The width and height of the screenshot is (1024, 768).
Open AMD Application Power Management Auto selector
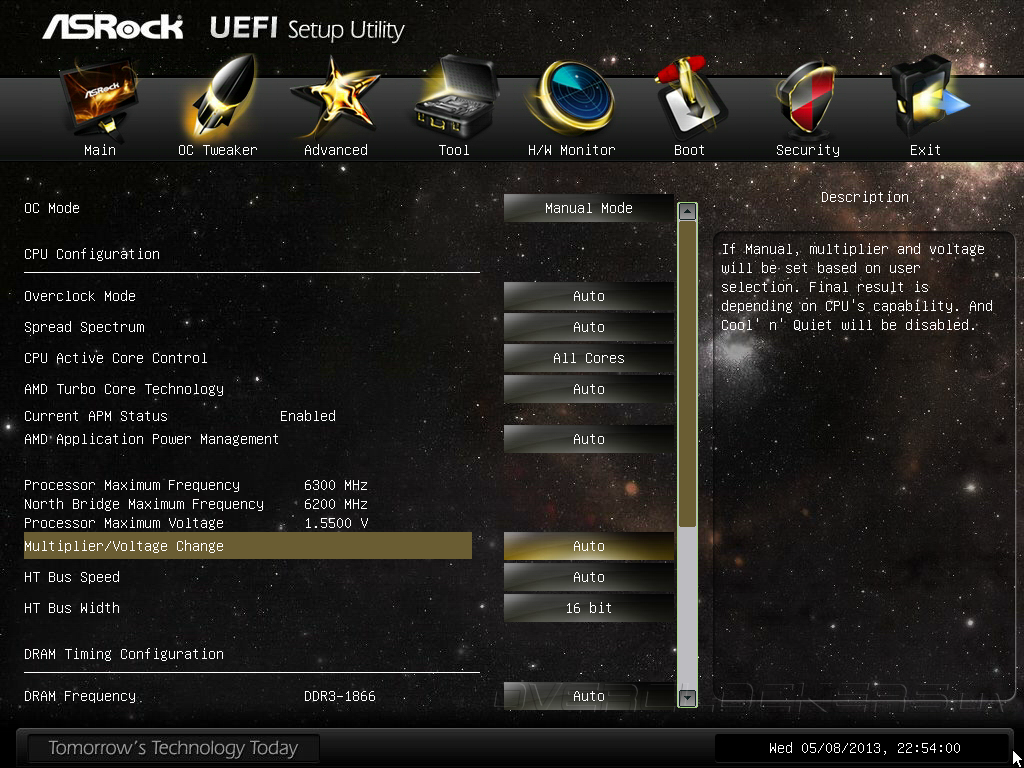pos(588,440)
